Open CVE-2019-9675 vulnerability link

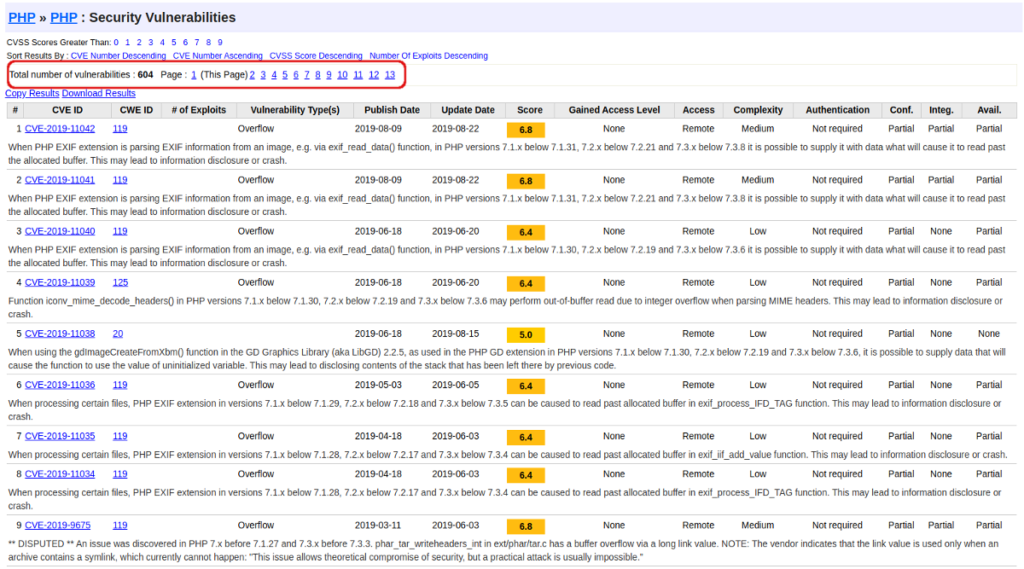coord(57,525)
